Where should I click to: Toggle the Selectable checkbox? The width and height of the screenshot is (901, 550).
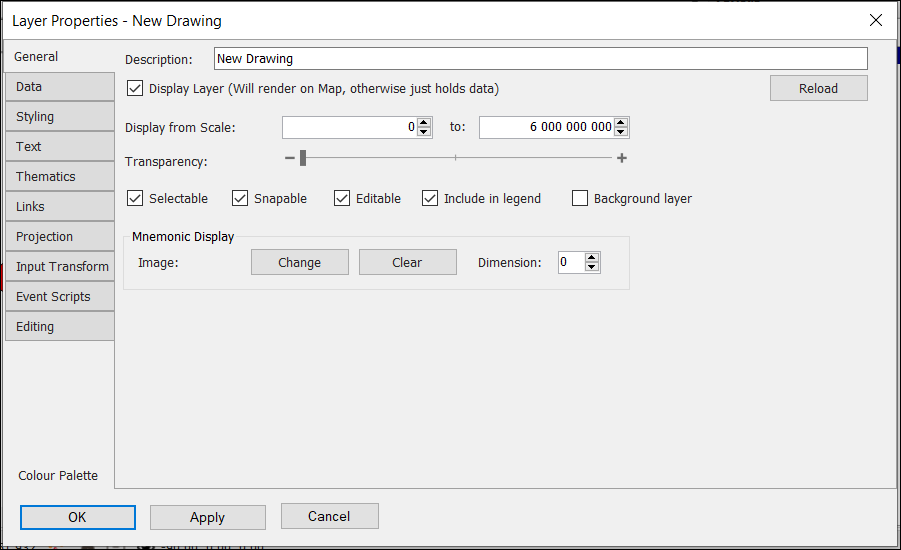[x=135, y=199]
